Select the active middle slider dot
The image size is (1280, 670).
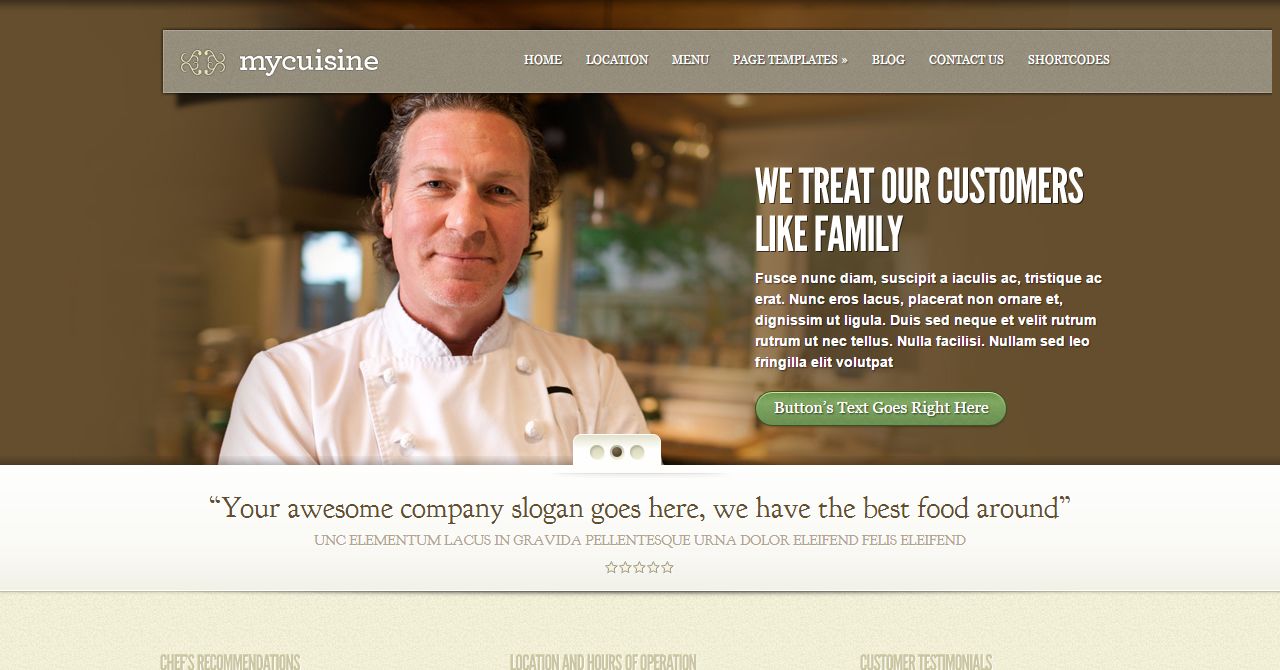tap(617, 452)
